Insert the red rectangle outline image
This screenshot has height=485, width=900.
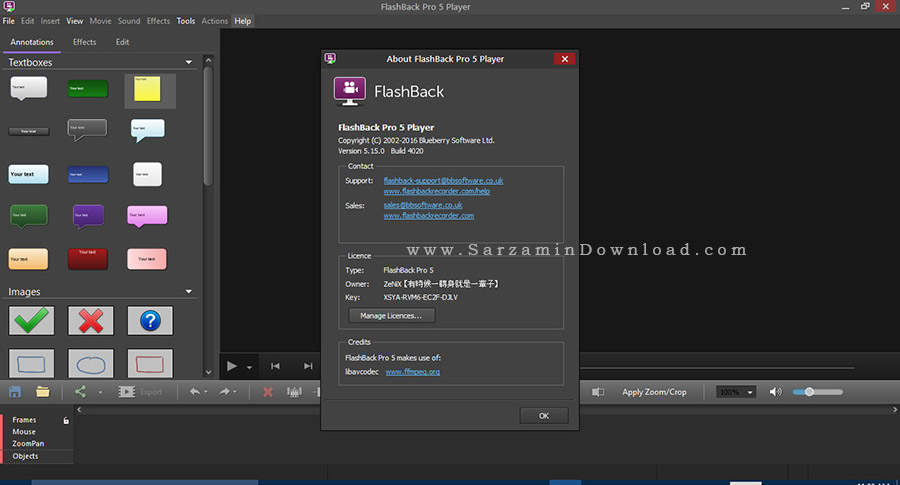click(150, 363)
